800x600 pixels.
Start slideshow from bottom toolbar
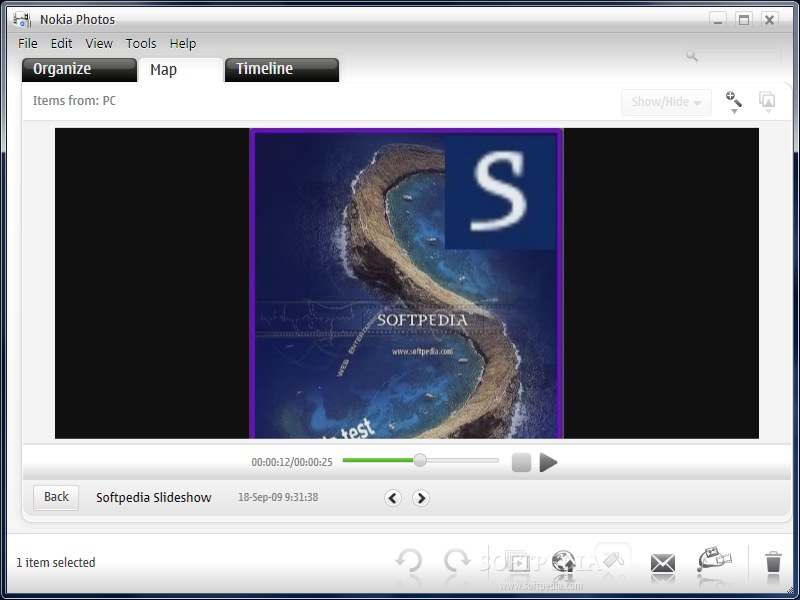click(x=517, y=562)
